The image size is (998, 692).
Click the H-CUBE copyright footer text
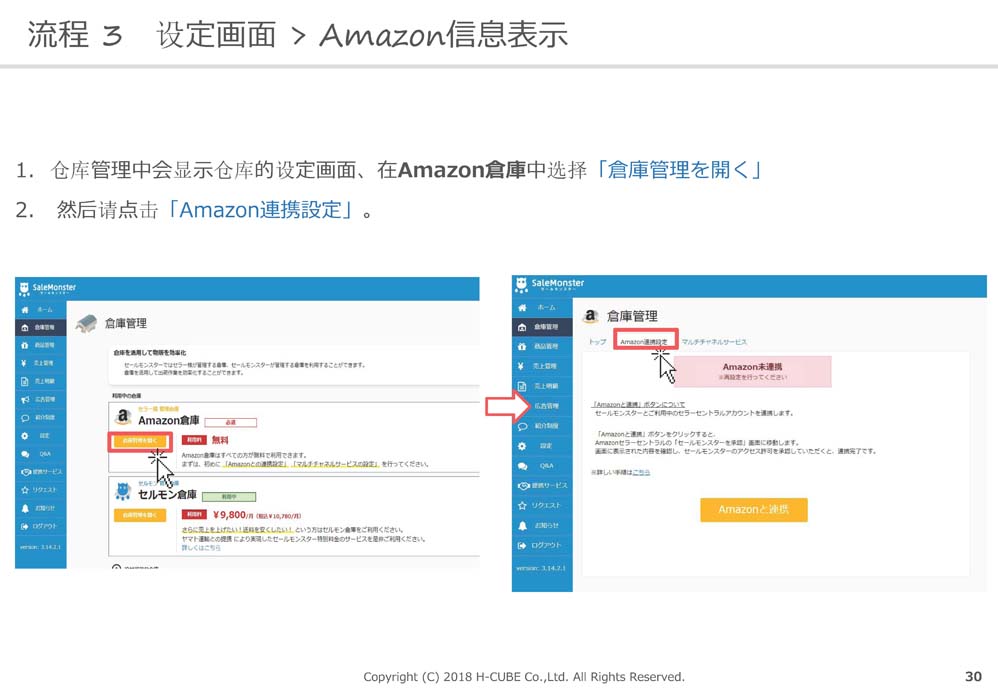[524, 677]
